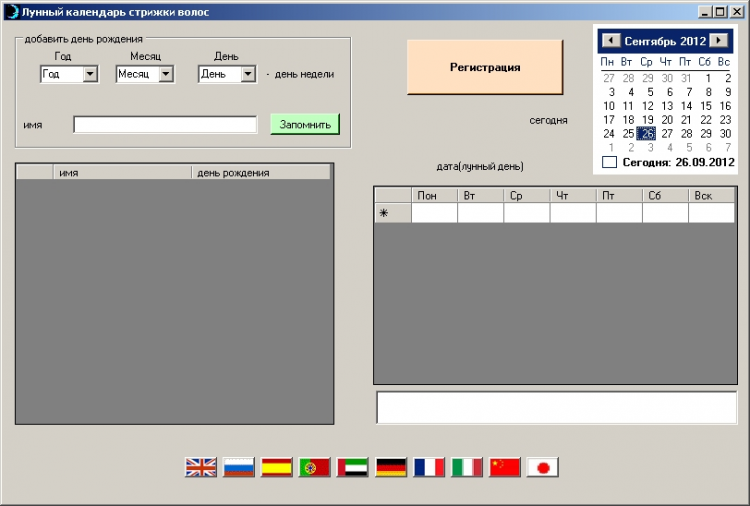Close the Лунный календарь window
750x506 pixels.
737,12
